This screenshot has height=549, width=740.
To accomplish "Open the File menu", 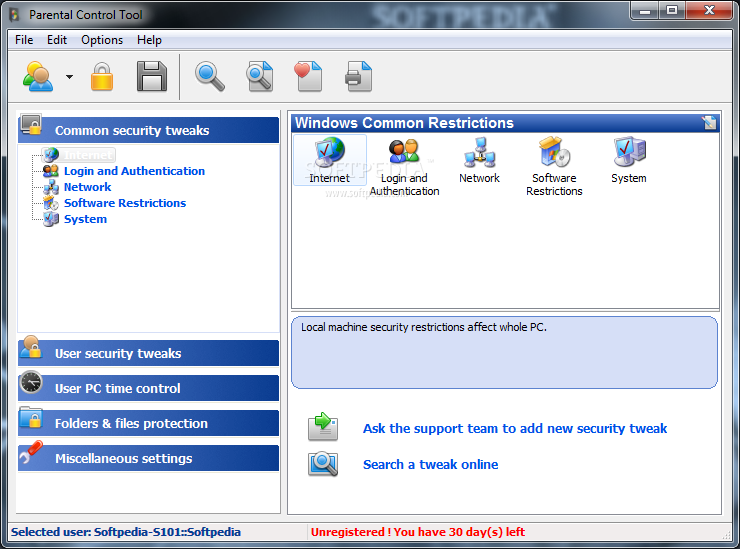I will coord(24,40).
